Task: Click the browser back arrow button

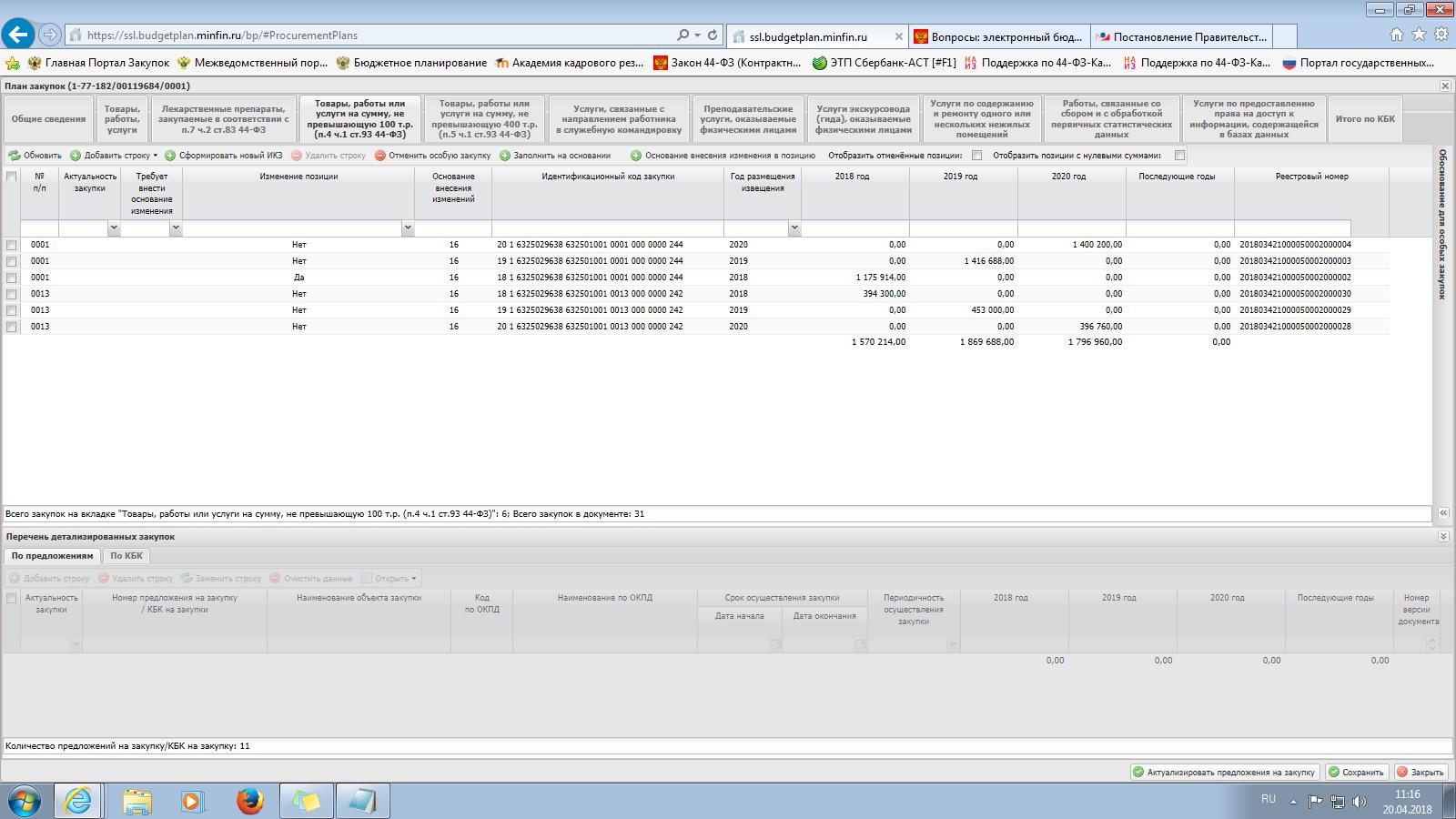Action: (x=18, y=35)
